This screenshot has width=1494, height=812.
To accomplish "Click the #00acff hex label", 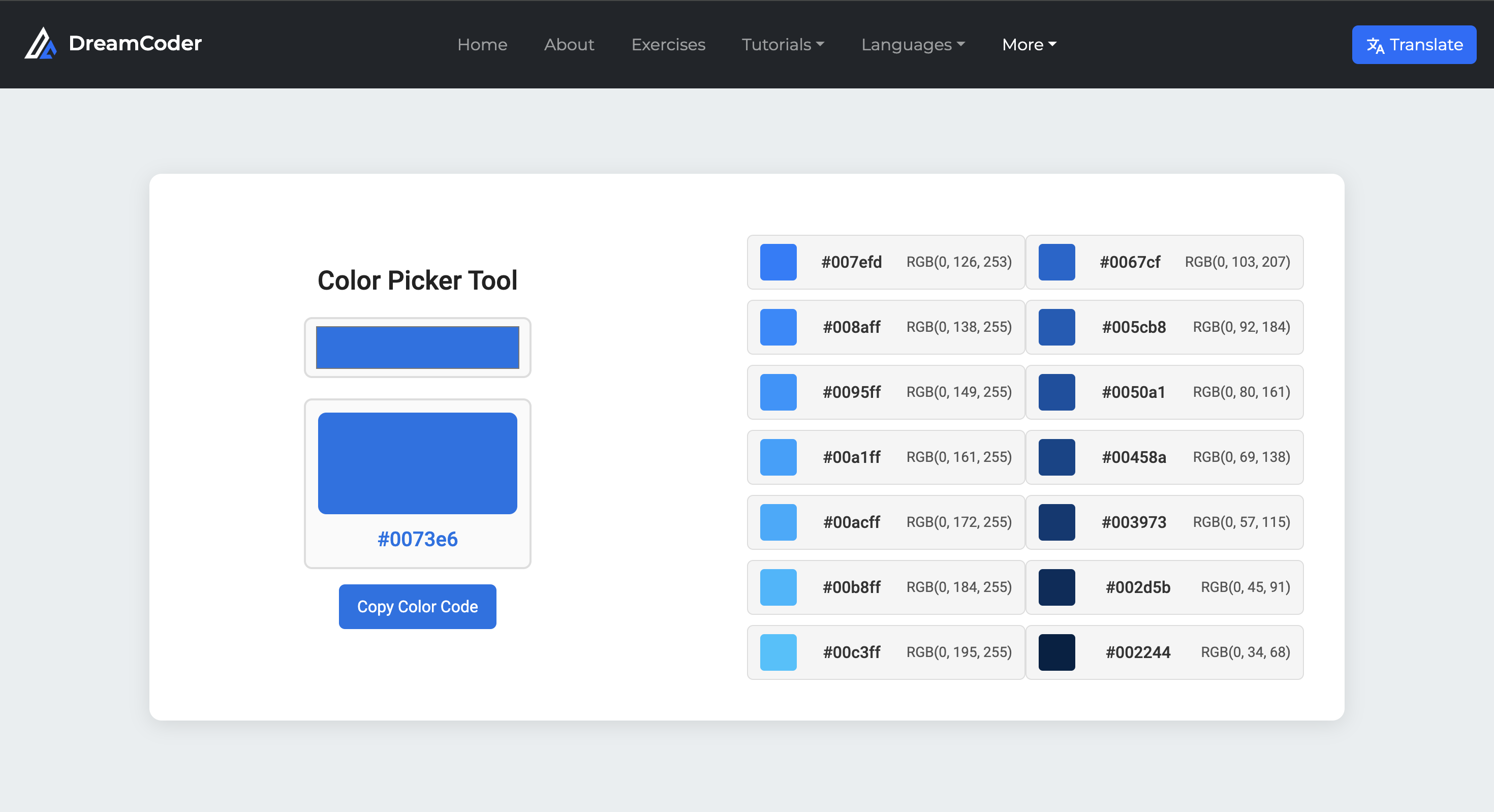I will (x=851, y=522).
